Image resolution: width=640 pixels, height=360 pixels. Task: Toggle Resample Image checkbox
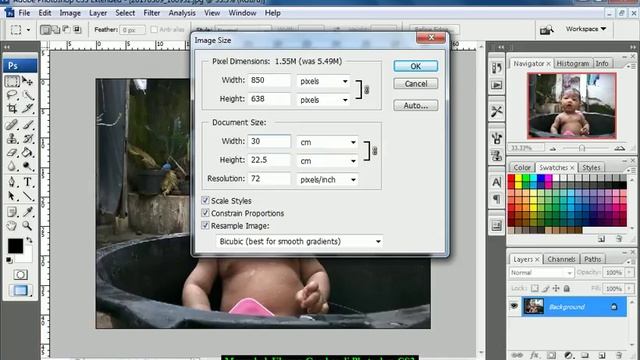coord(205,225)
